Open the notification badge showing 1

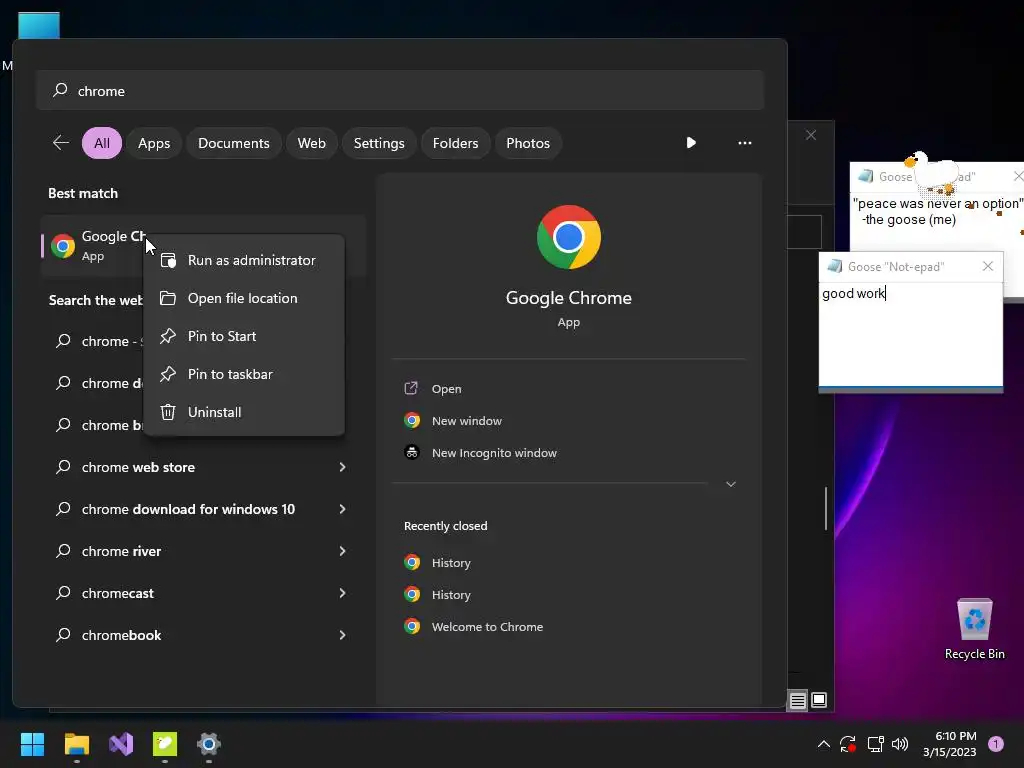(996, 744)
